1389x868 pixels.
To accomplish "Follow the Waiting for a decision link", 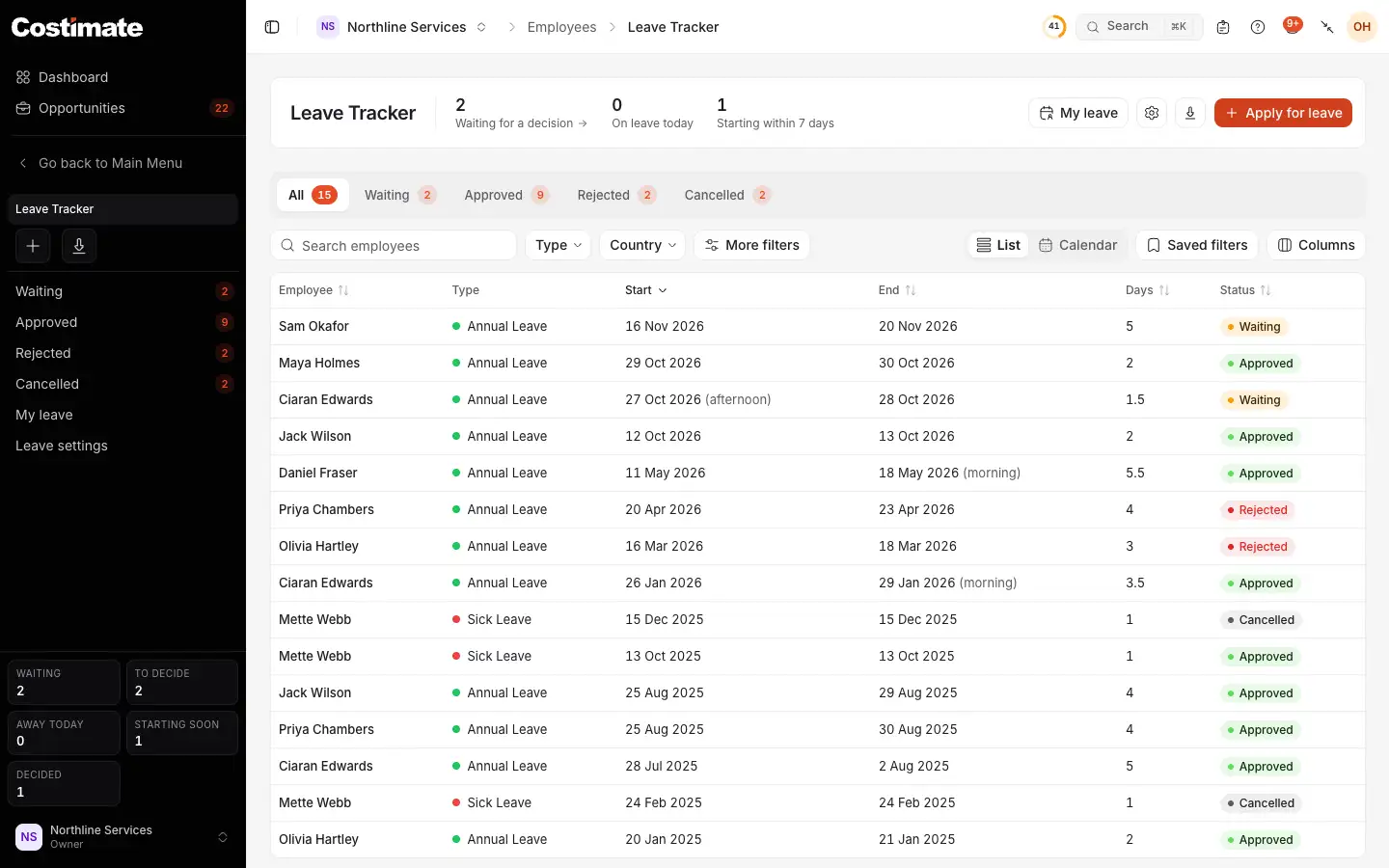I will [521, 123].
